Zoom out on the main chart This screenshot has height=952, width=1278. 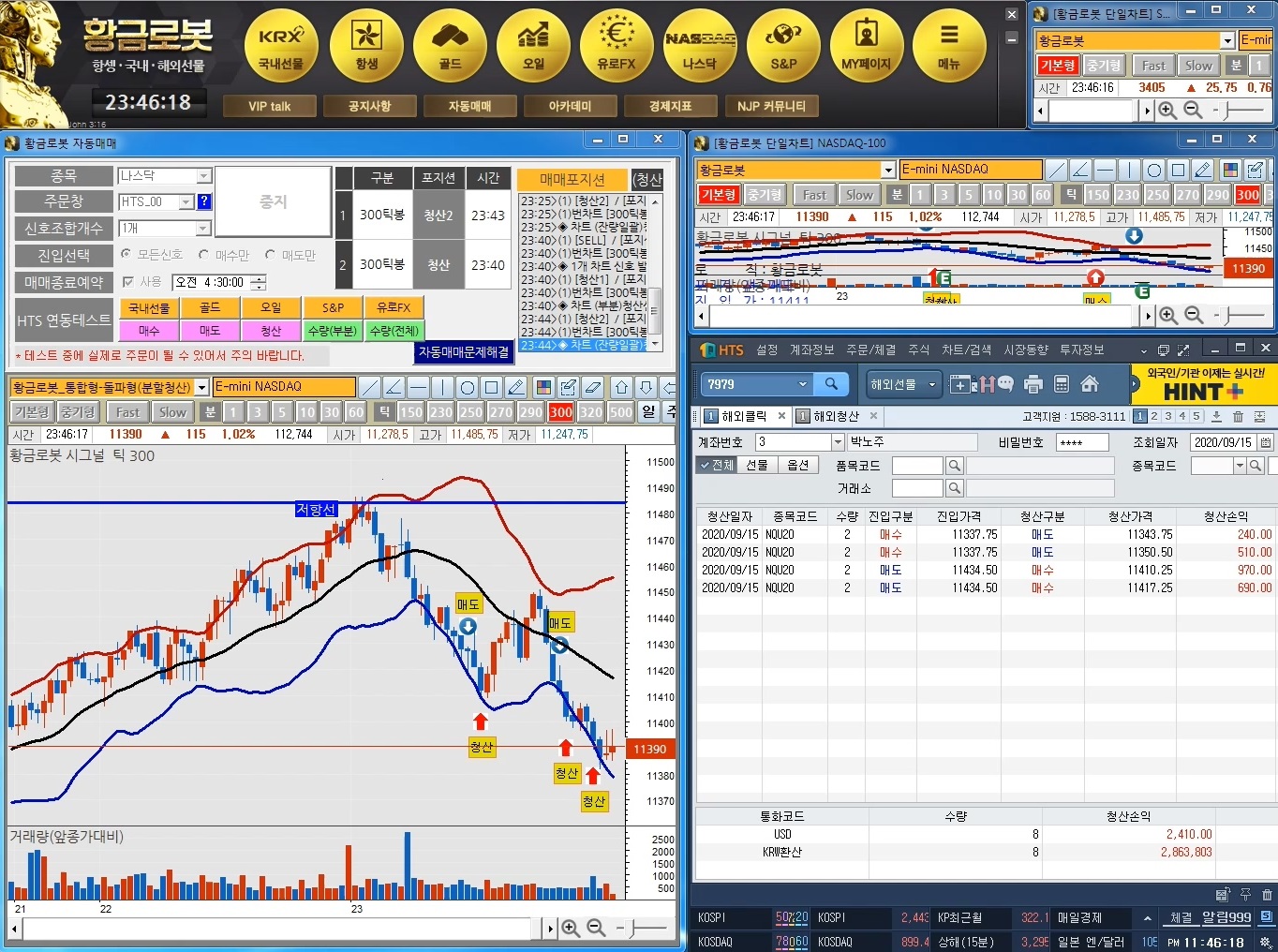[x=596, y=928]
